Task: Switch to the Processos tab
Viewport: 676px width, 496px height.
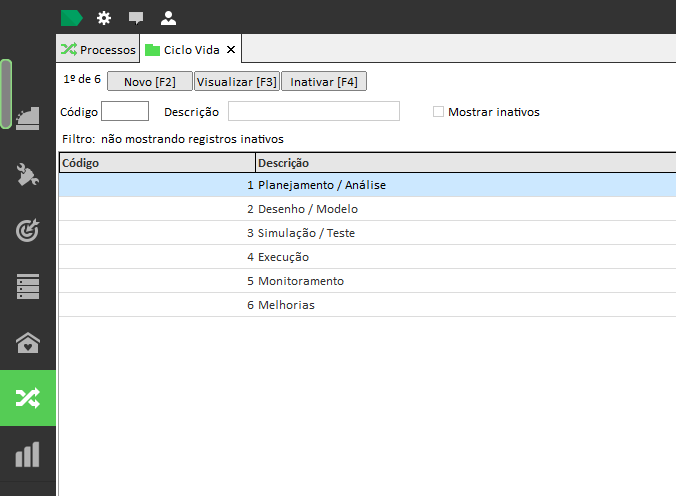Action: 98,50
